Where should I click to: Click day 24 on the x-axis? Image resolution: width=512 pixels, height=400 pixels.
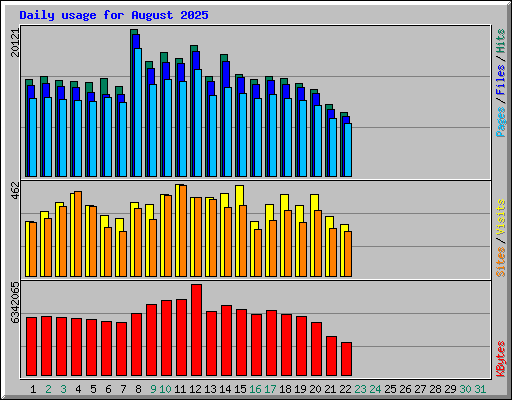coord(375,389)
